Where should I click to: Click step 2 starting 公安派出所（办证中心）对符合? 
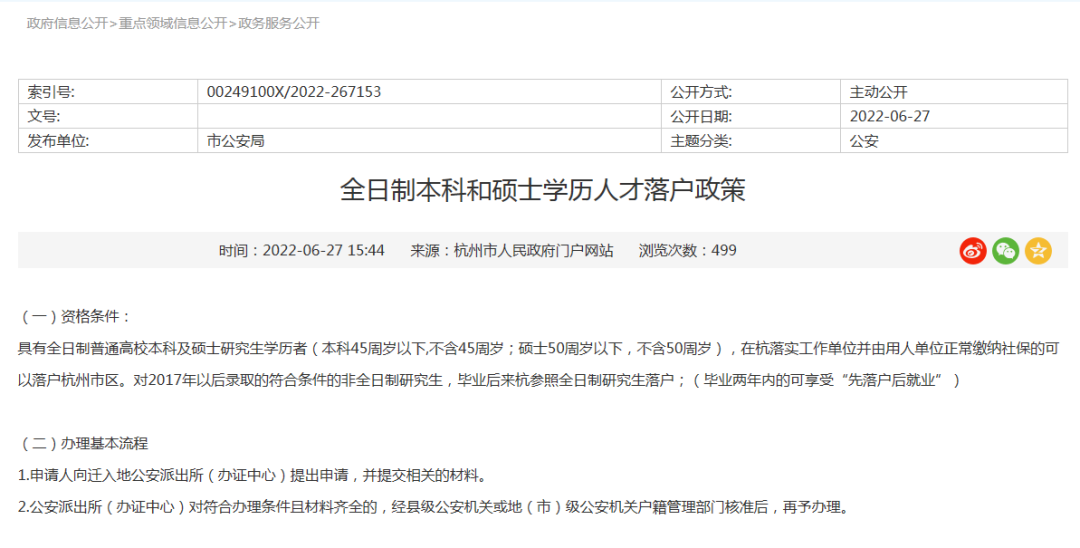[435, 507]
